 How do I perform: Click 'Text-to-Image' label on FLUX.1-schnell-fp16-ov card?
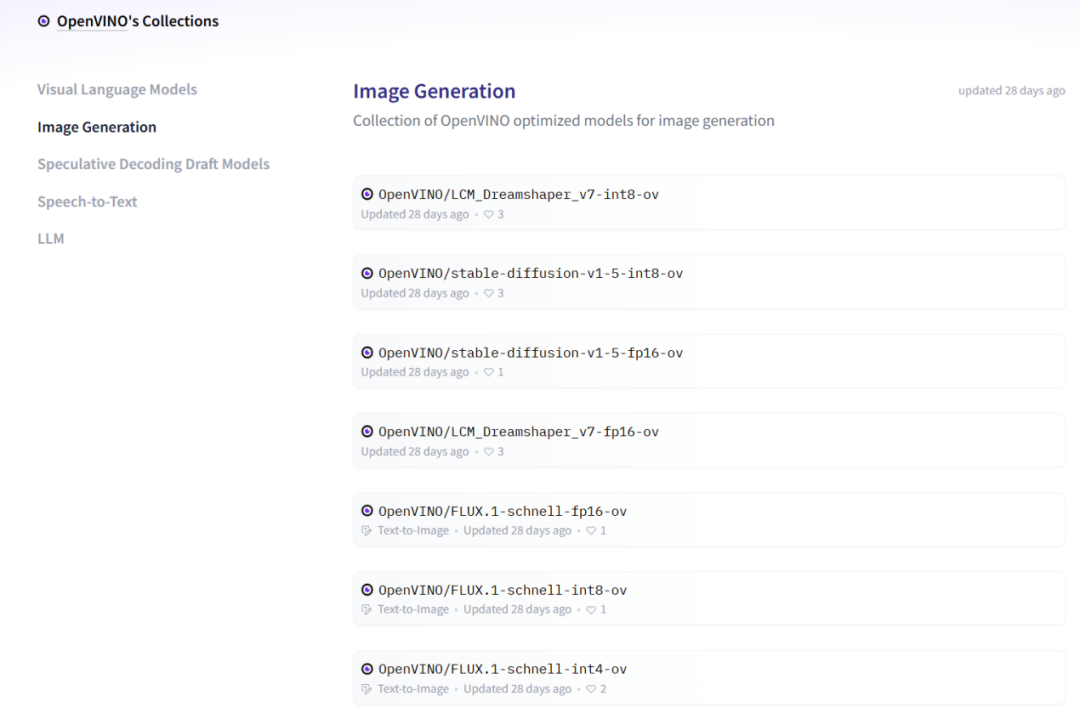pos(413,530)
